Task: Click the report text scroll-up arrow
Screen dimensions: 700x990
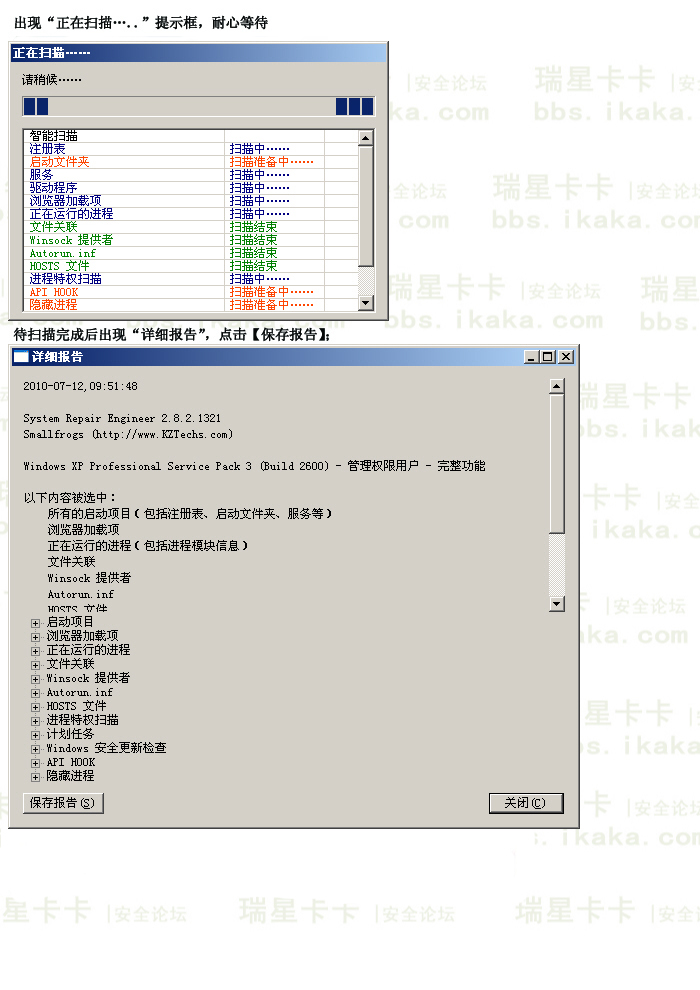Action: coord(557,386)
